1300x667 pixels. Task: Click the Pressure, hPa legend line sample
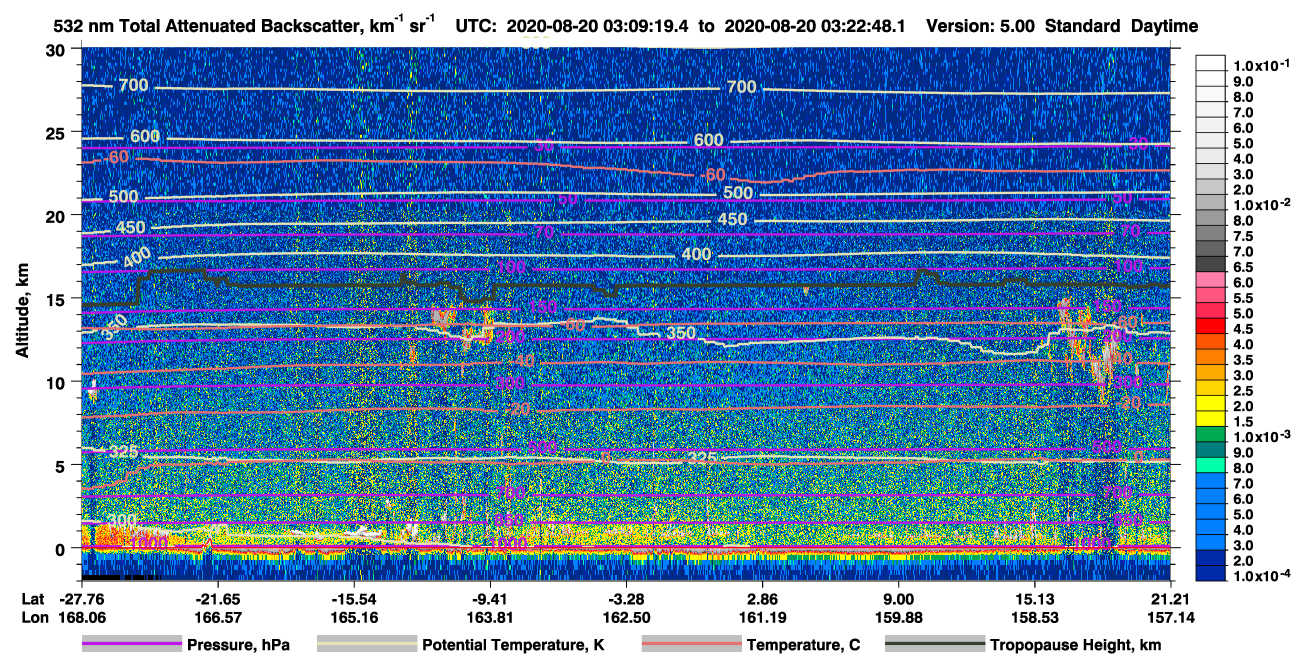[132, 644]
